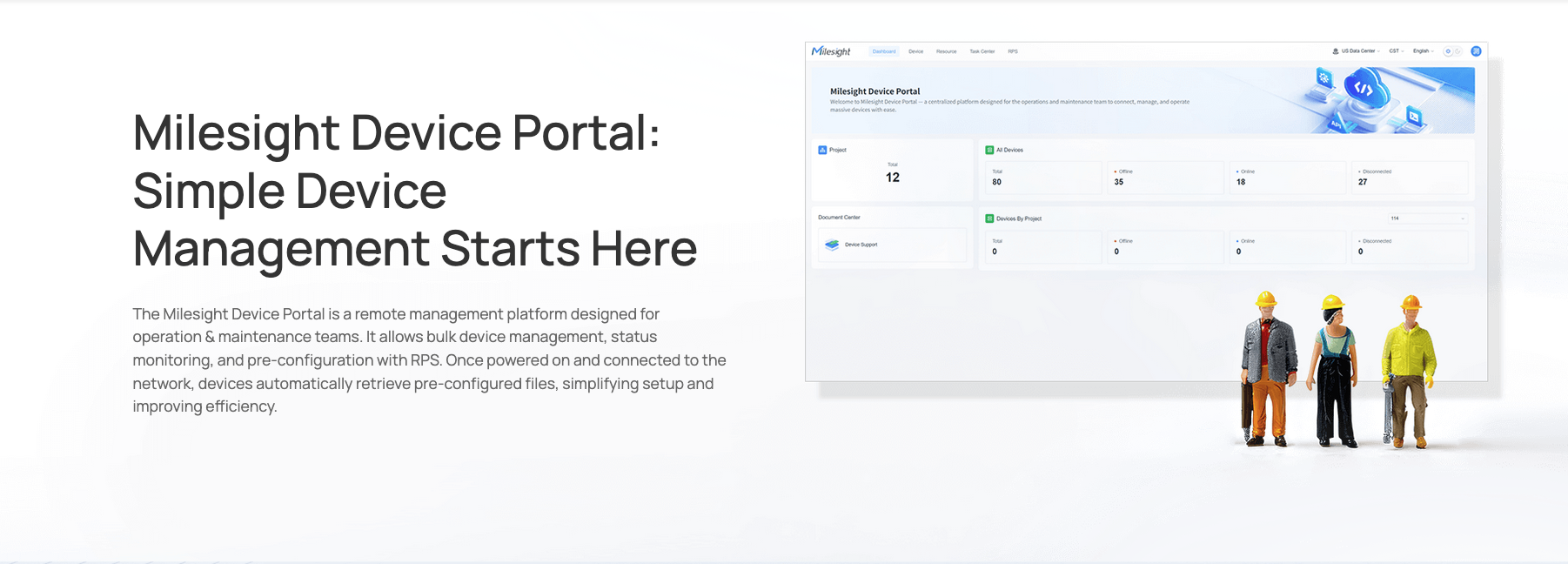This screenshot has width=1568, height=564.
Task: Open the Device tab
Action: point(915,51)
